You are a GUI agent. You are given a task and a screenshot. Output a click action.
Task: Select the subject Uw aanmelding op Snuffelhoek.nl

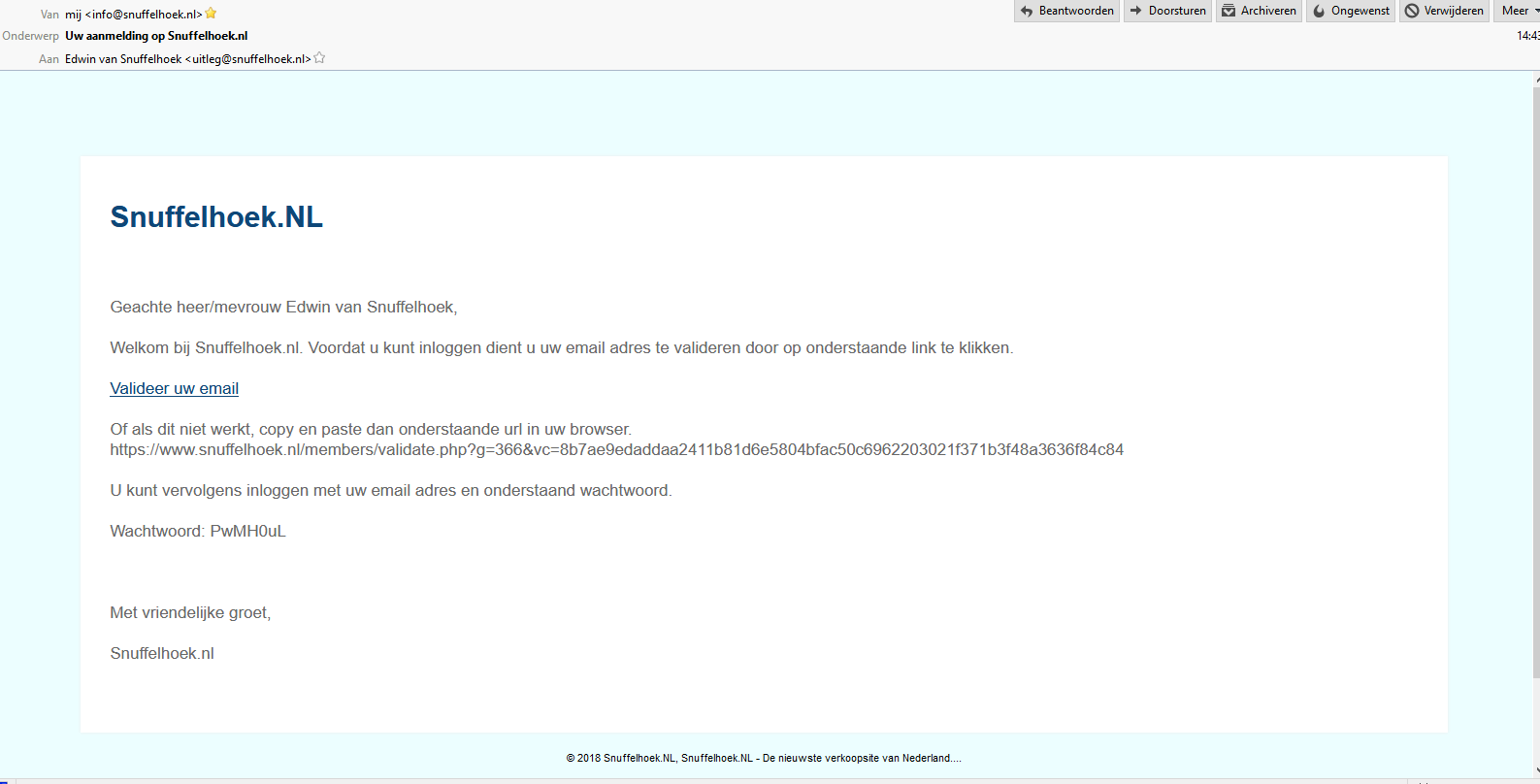[156, 36]
